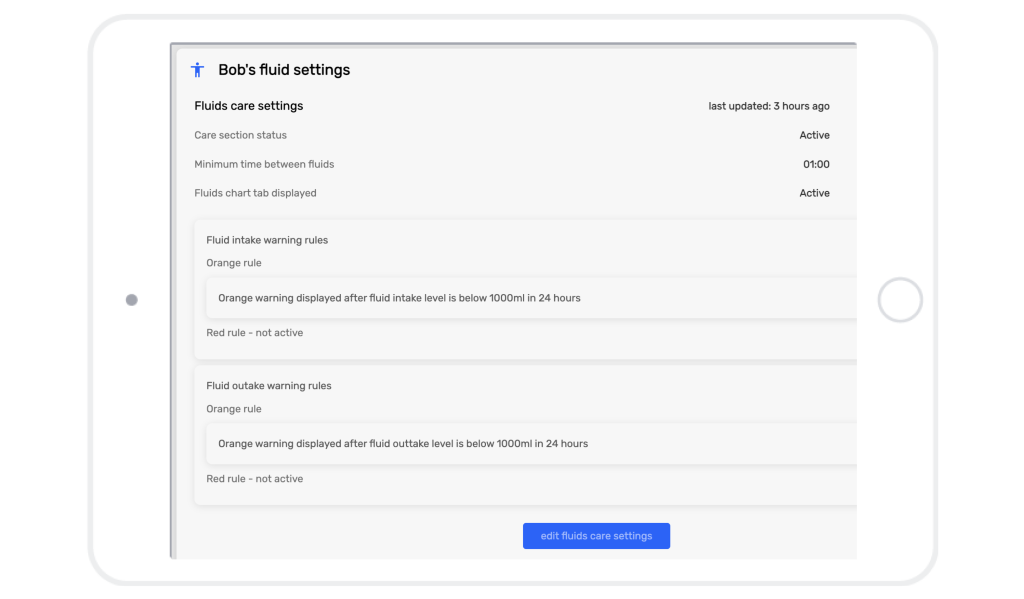Click 'Red rule - not active' under fluid intake
Image resolution: width=1024 pixels, height=599 pixels.
point(254,333)
